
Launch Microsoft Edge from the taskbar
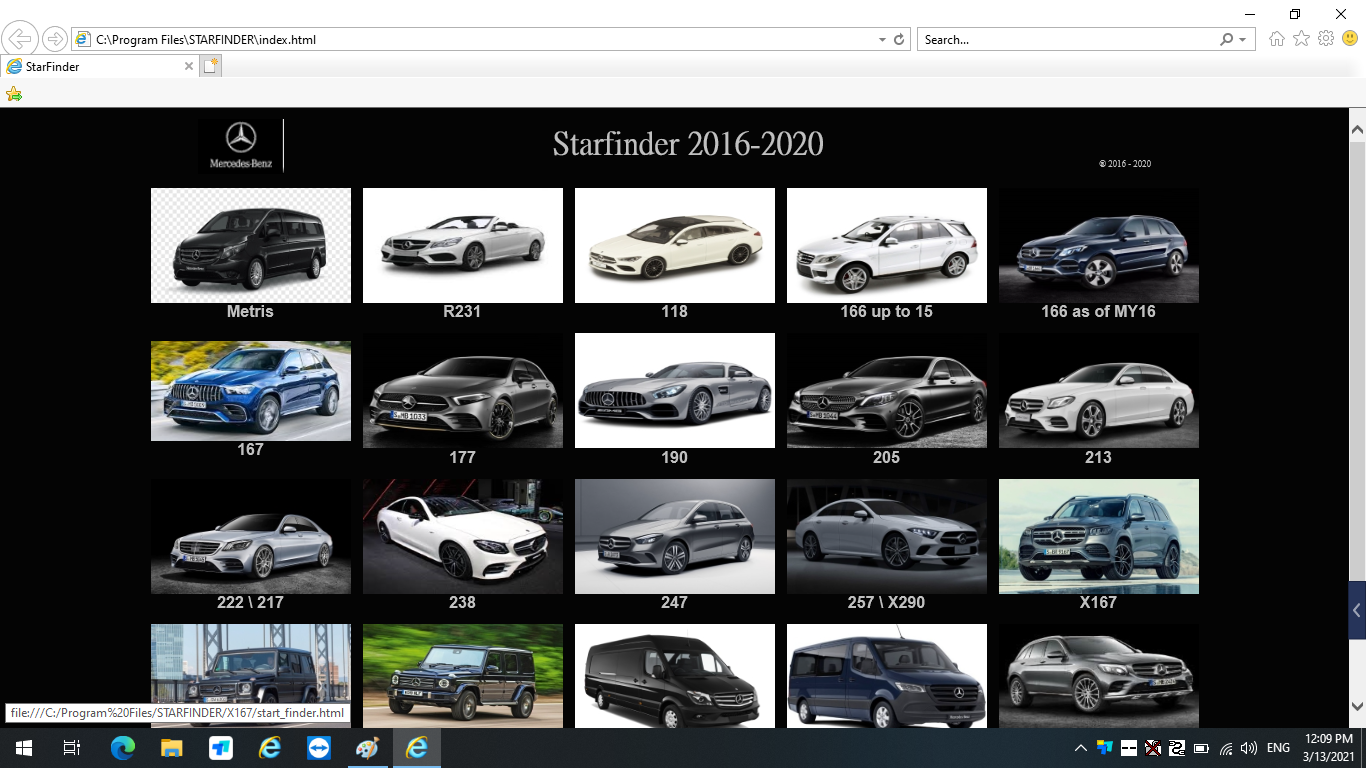click(122, 748)
